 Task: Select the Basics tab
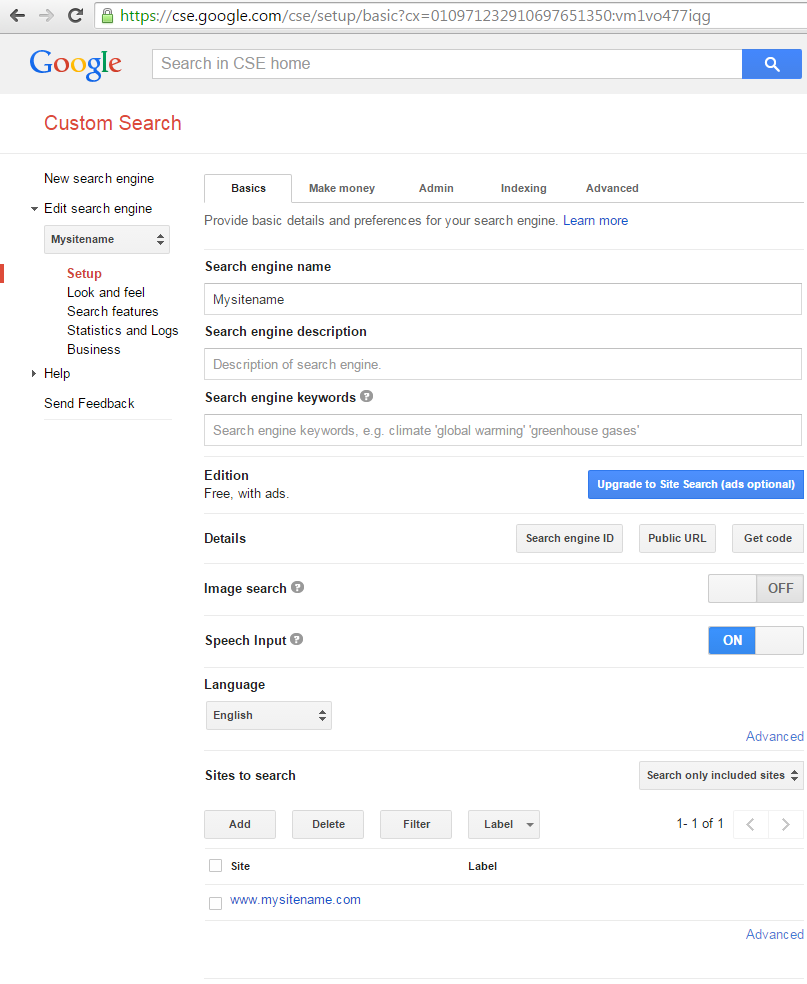(248, 188)
